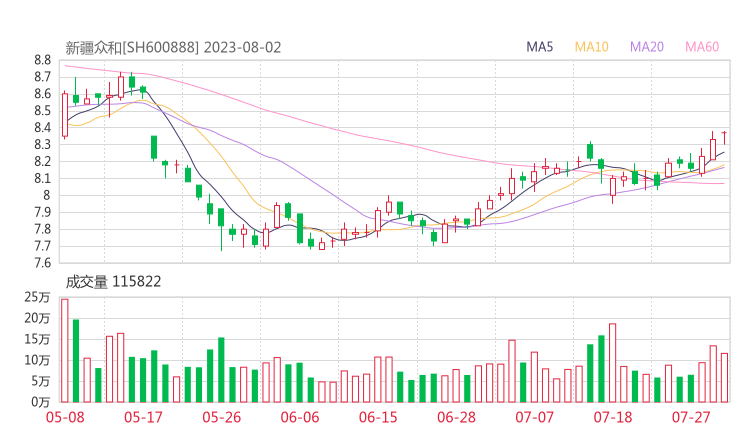
Task: Click the 07-27 date axis label
Action: (x=691, y=417)
